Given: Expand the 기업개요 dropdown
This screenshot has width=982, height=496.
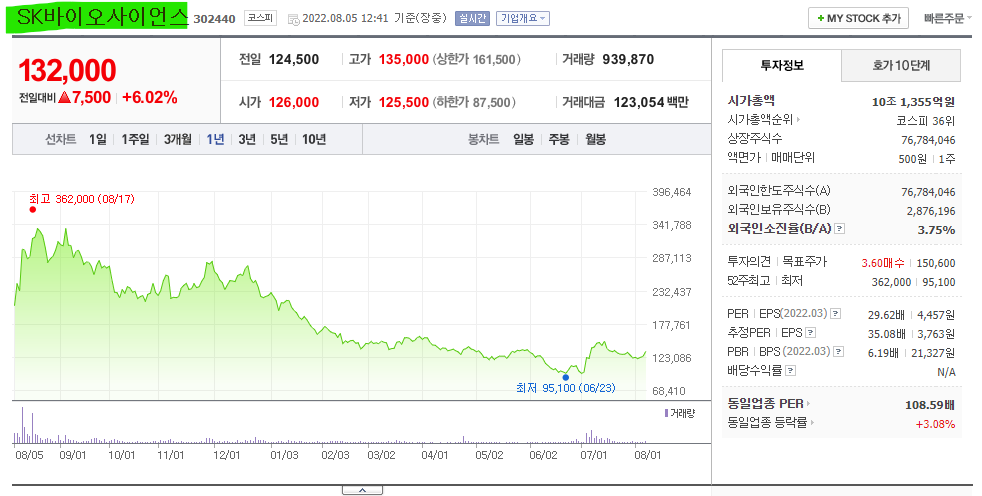Looking at the screenshot, I should tap(523, 18).
